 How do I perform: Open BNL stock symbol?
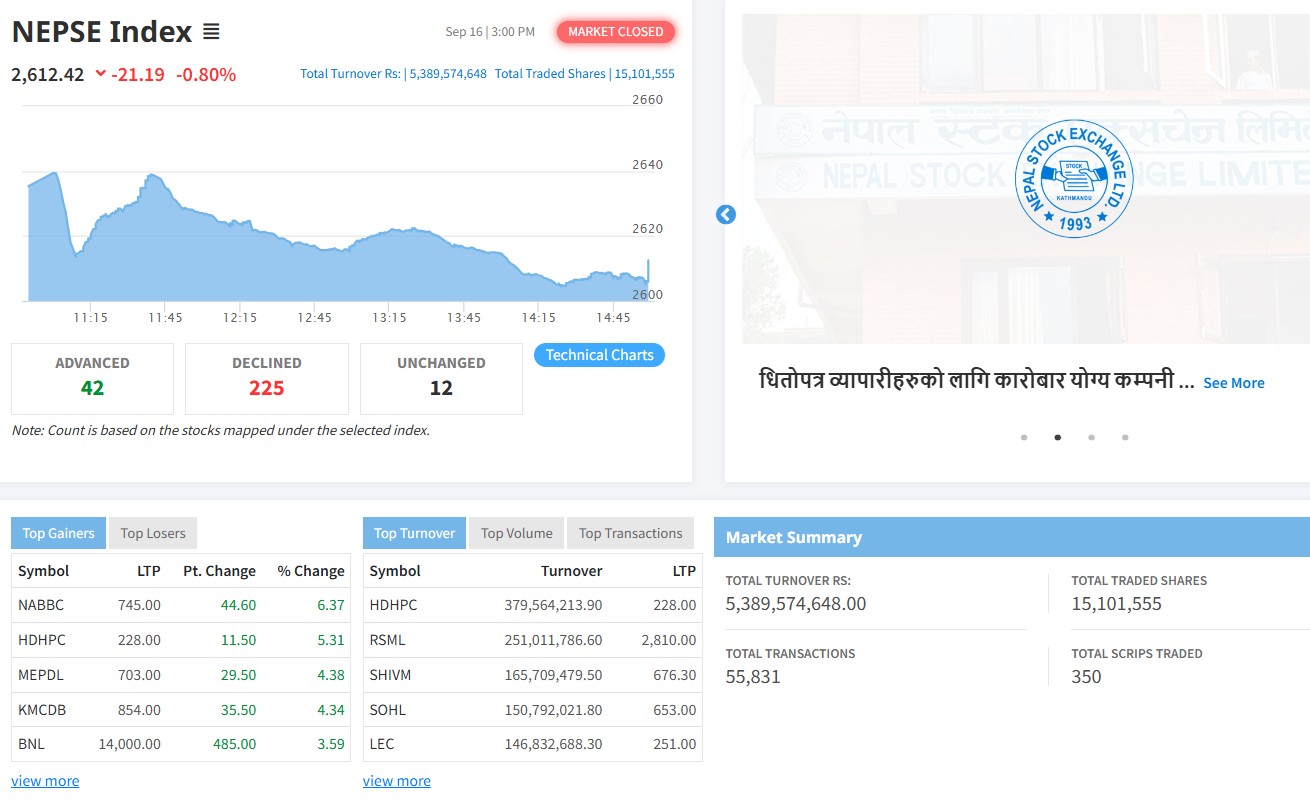tap(31, 744)
